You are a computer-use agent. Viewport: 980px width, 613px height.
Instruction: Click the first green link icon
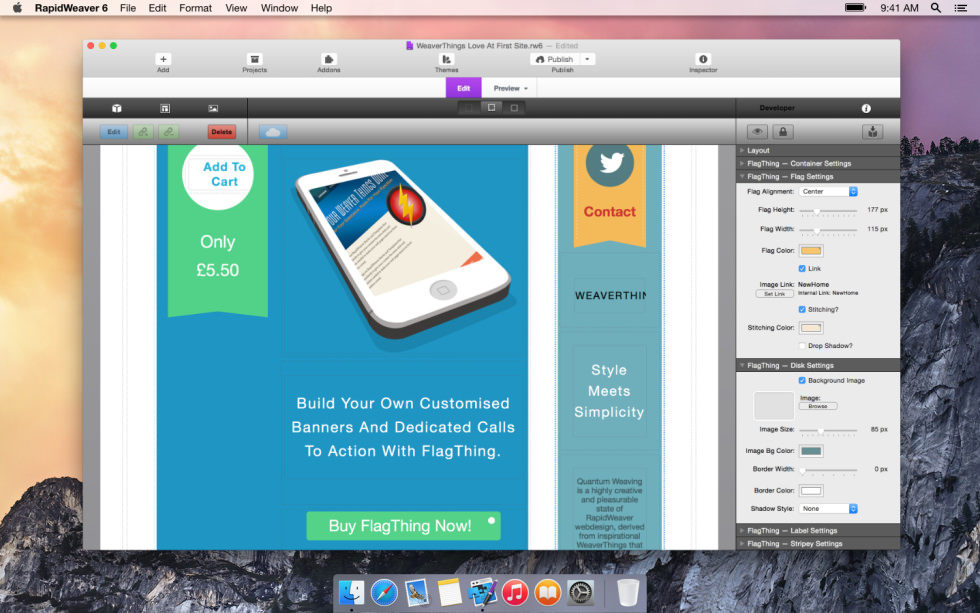[144, 132]
